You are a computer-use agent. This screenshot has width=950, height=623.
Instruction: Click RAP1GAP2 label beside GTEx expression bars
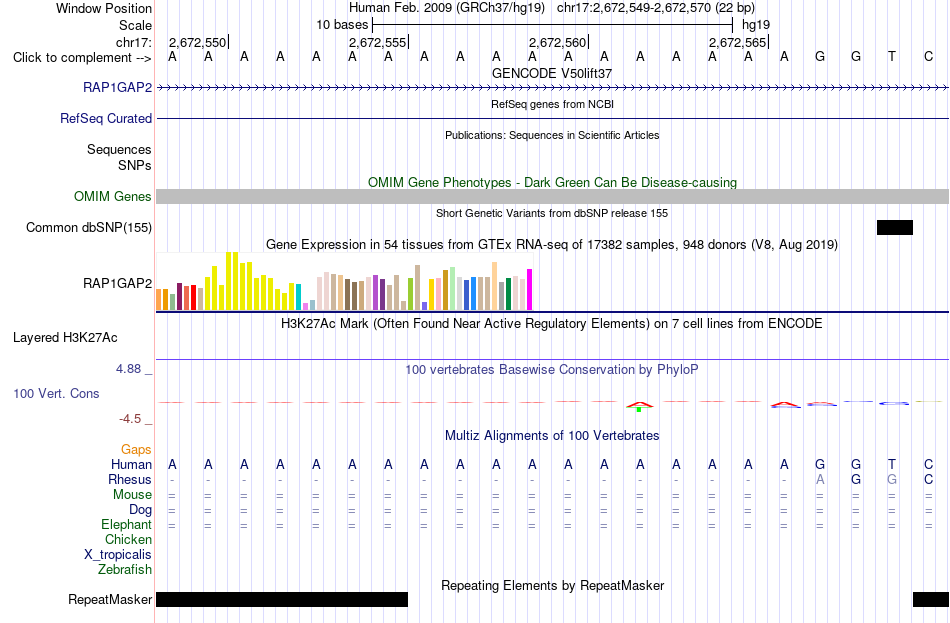click(118, 283)
